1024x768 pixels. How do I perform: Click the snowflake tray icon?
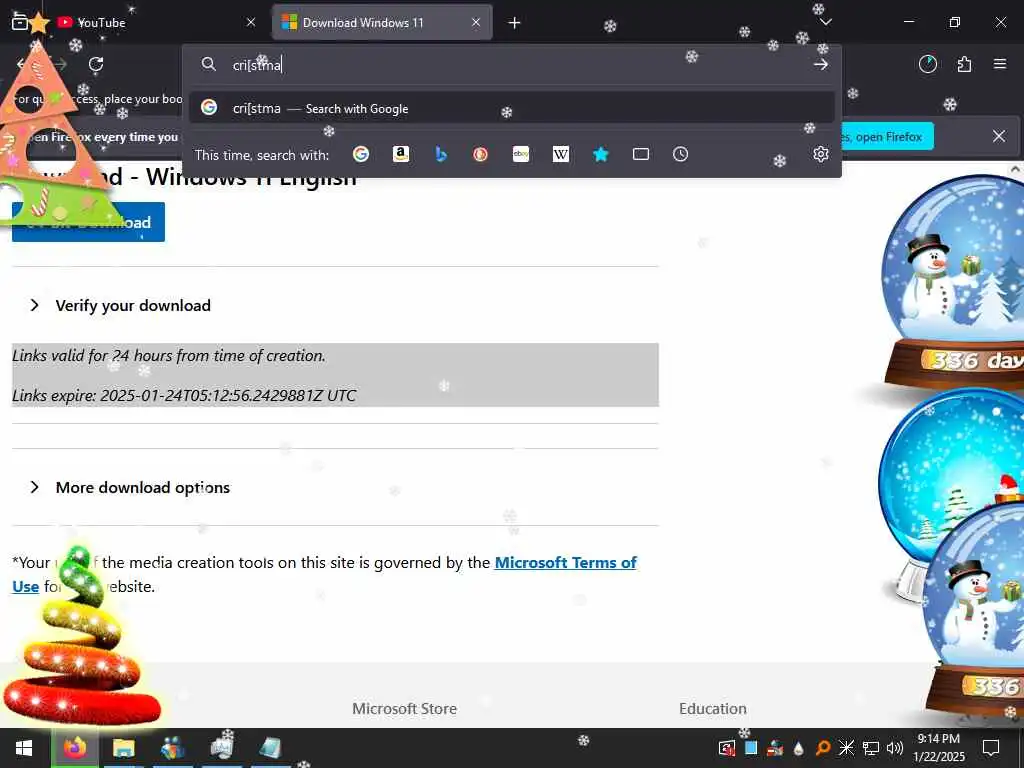point(846,748)
